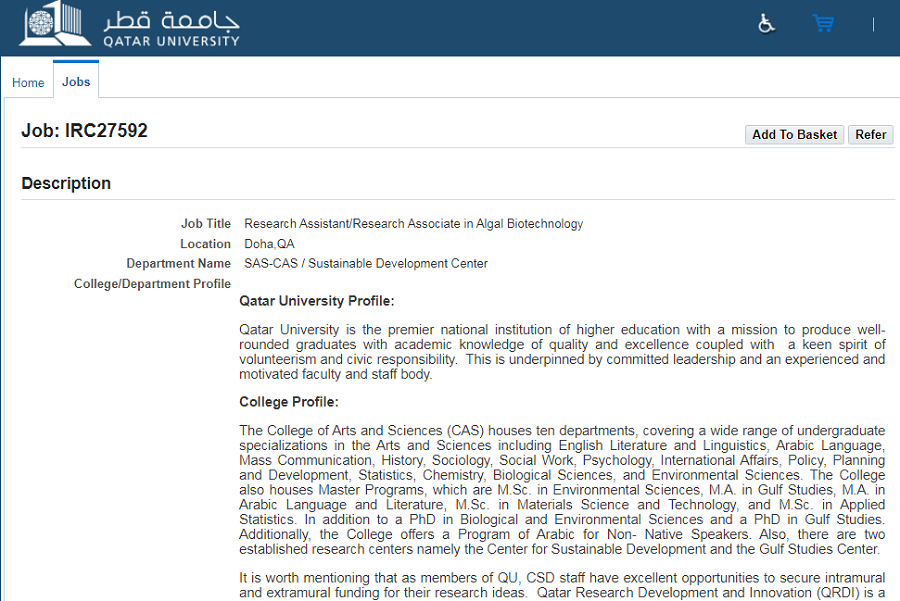Click the 'QATAR UNIVERSITY' English wordmark
This screenshot has width=900, height=601.
point(171,41)
